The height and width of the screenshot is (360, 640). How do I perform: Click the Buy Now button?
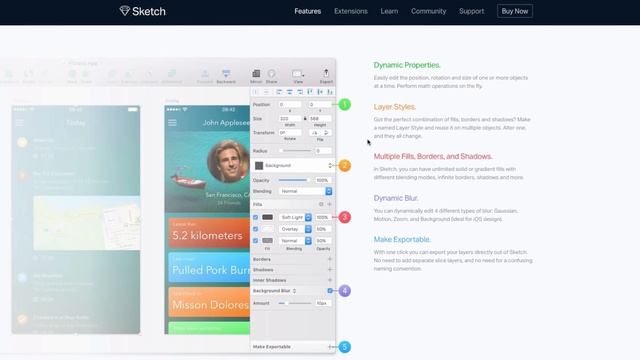(x=515, y=11)
